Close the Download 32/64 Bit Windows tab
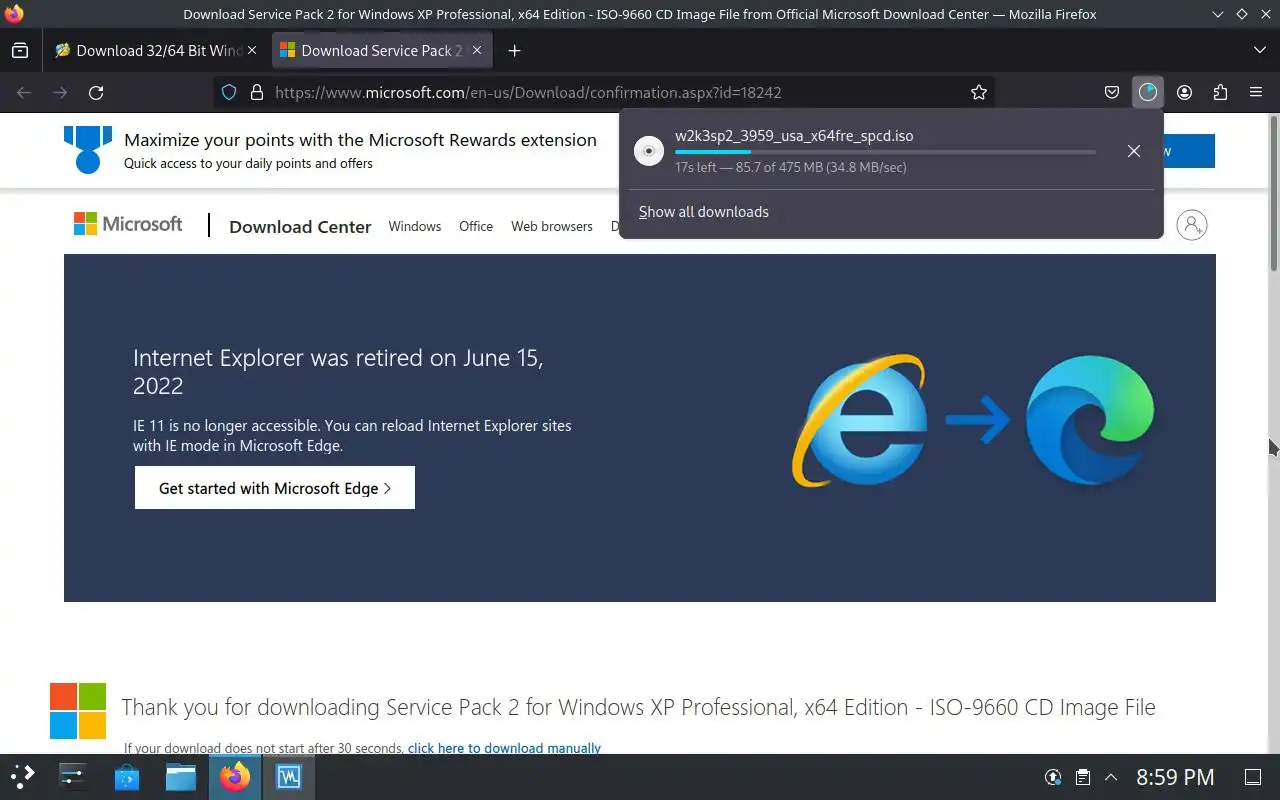Image resolution: width=1280 pixels, height=800 pixels. pyautogui.click(x=251, y=50)
